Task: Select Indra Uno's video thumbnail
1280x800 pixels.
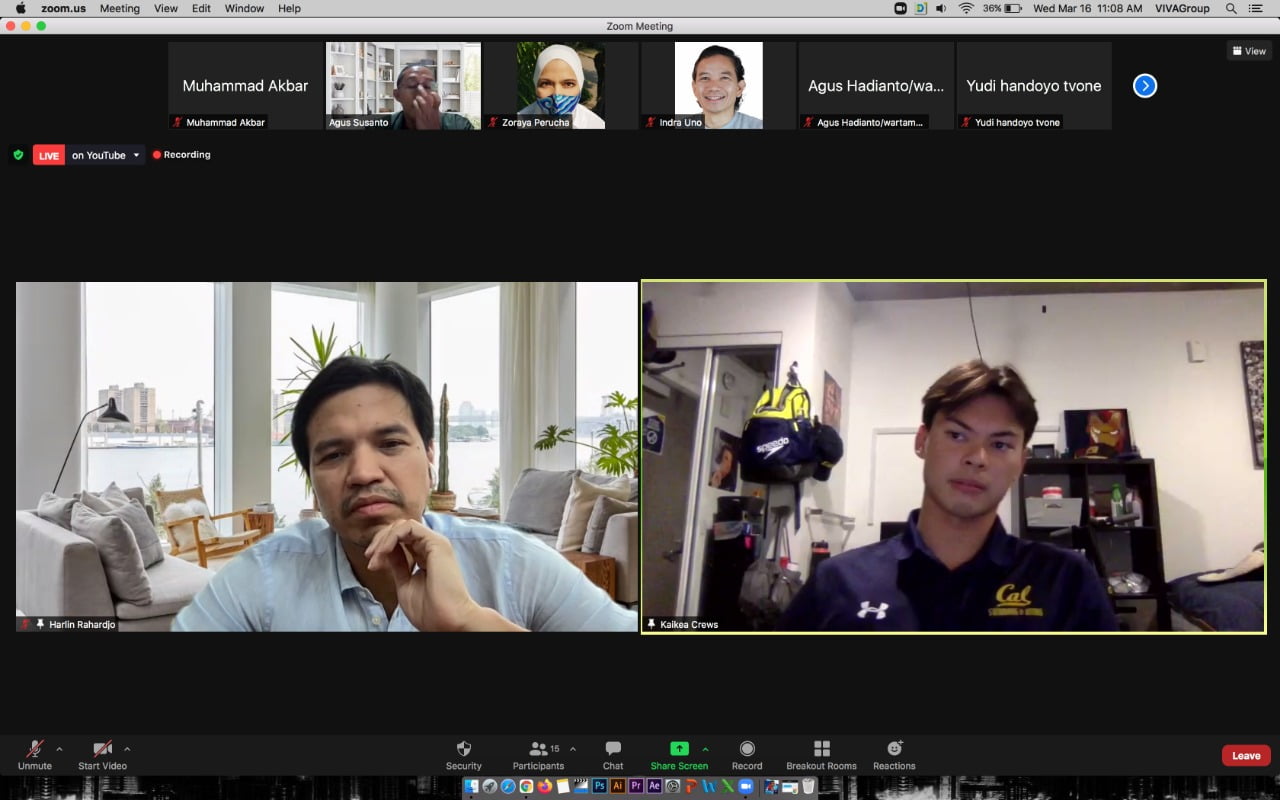Action: point(718,85)
